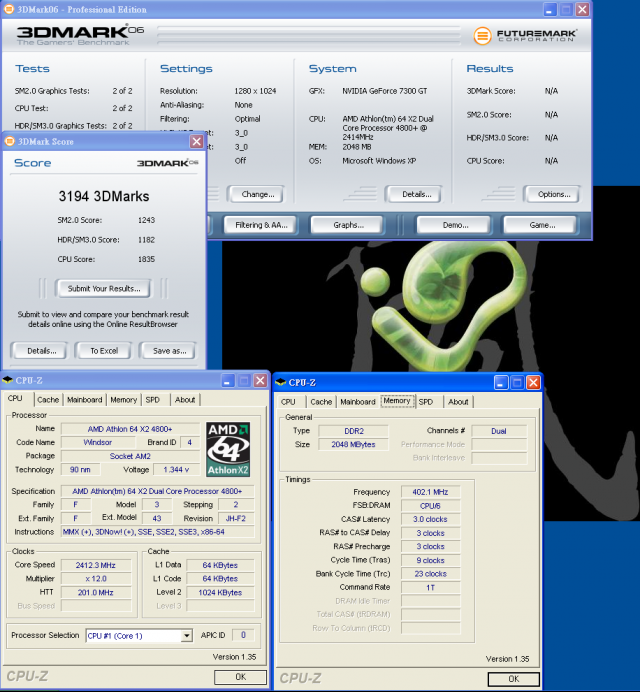Click the Revision JH-F2 value
Screen dimensions: 640x692
[x=236, y=519]
